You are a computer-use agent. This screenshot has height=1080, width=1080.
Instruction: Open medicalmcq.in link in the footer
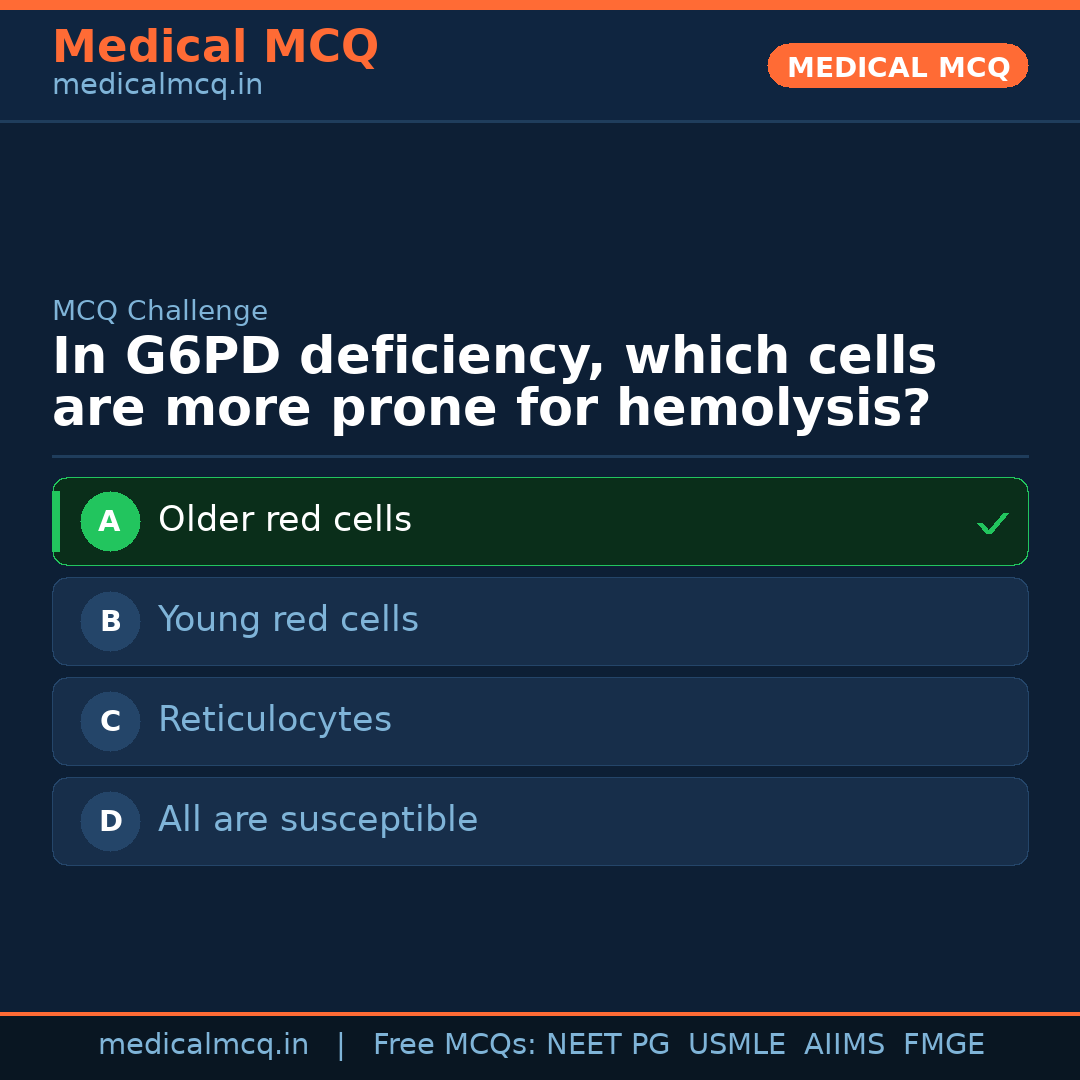pyautogui.click(x=203, y=1045)
